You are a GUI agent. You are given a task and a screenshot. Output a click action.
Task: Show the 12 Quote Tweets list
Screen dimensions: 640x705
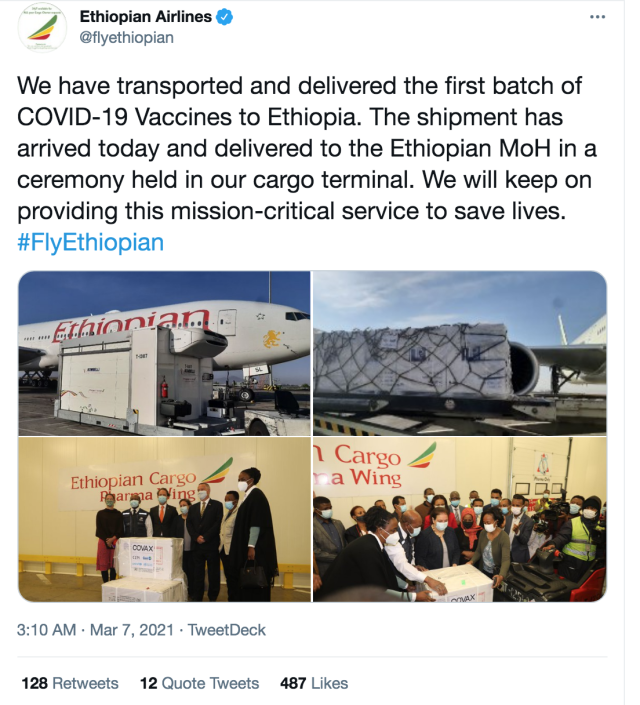point(200,683)
